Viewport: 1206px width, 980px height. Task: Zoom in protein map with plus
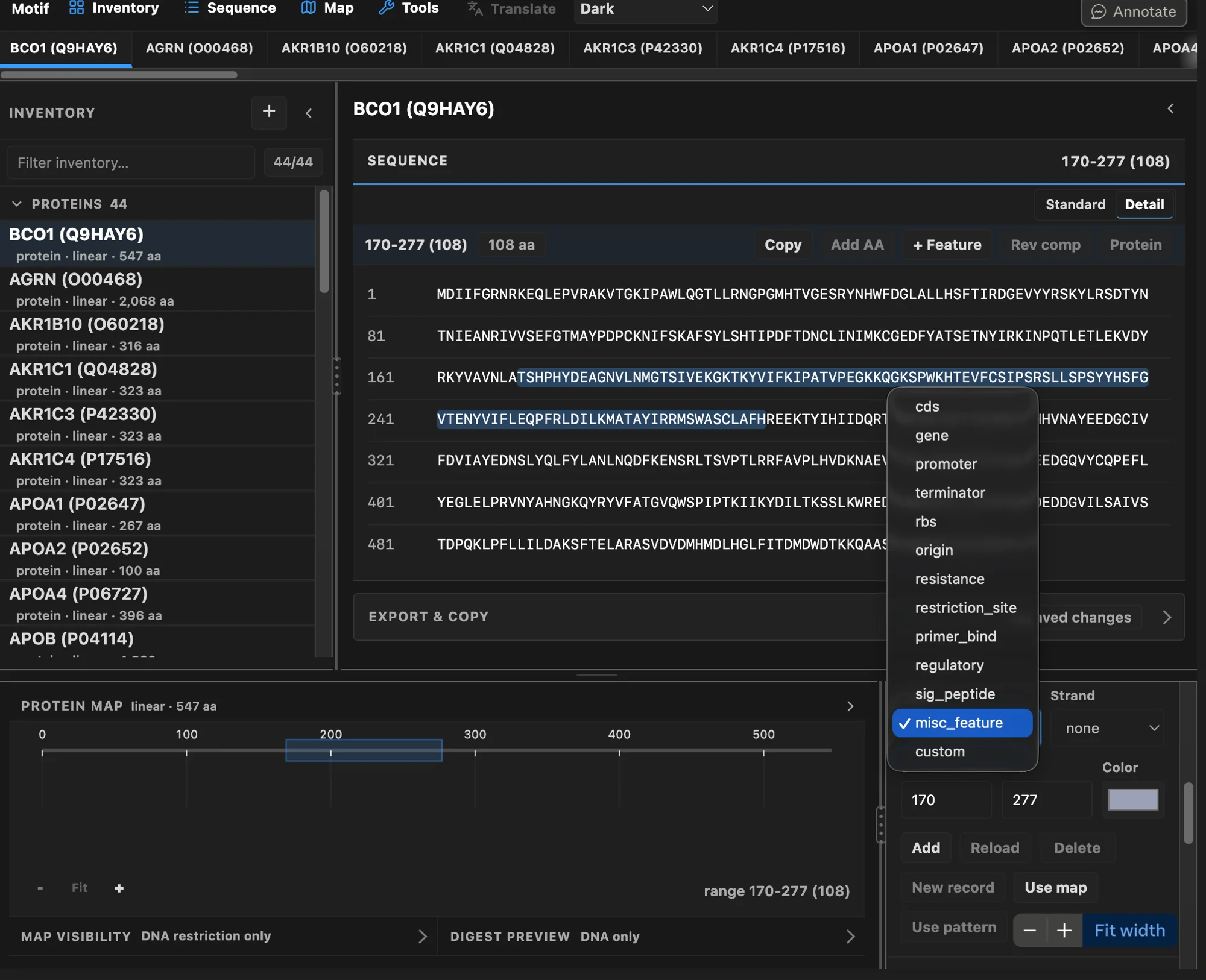pyautogui.click(x=119, y=888)
